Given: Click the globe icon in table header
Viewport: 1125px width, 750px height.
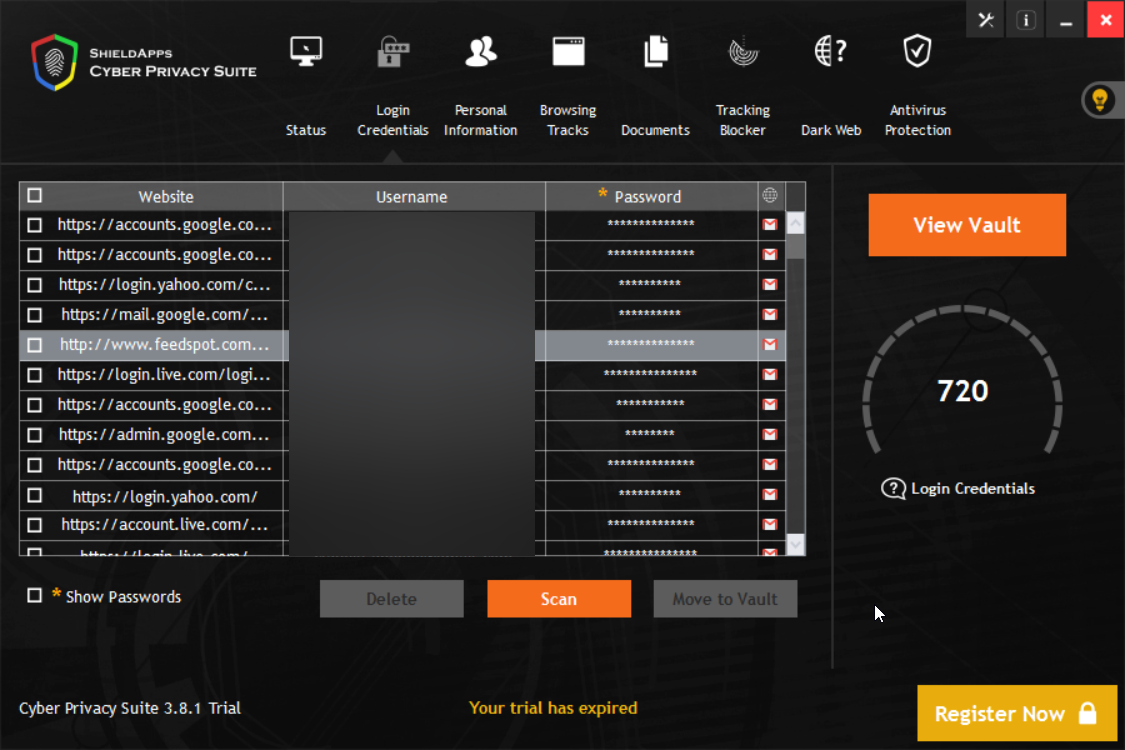Looking at the screenshot, I should point(770,195).
